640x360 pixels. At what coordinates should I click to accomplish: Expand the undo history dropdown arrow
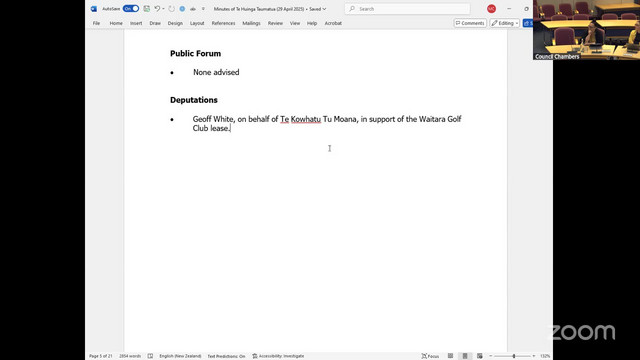click(x=163, y=9)
